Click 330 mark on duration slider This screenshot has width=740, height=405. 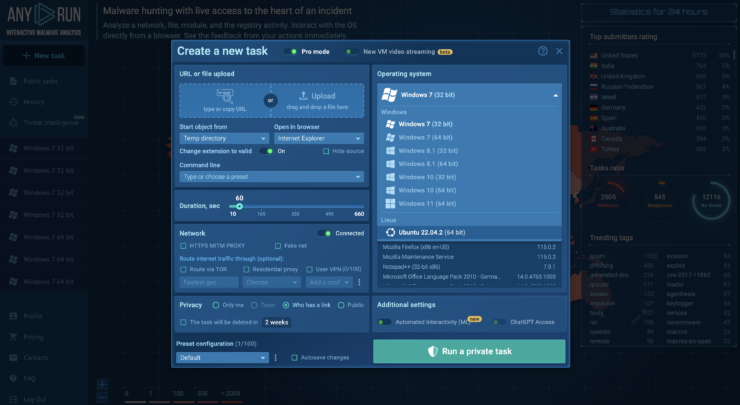pos(295,214)
